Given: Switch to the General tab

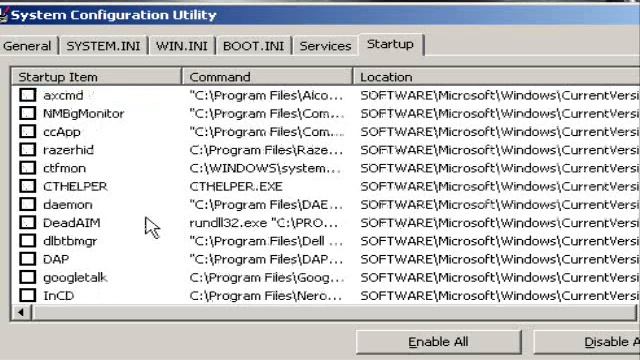Looking at the screenshot, I should [x=27, y=46].
